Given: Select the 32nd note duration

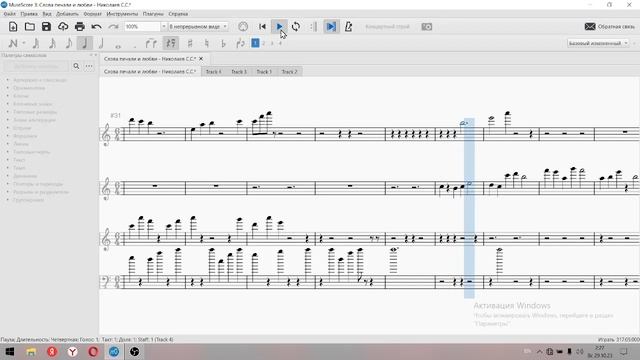Looking at the screenshot, I should tap(52, 43).
